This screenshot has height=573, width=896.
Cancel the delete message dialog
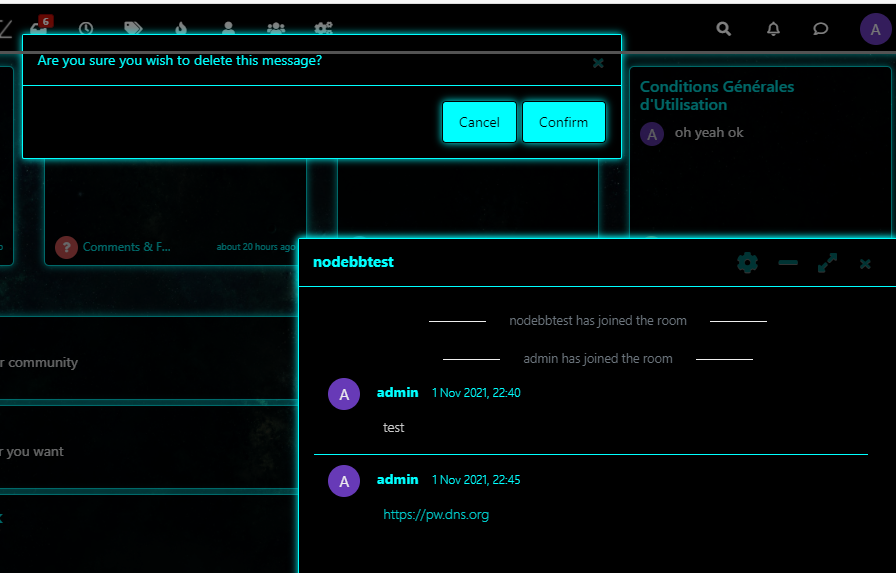pyautogui.click(x=479, y=122)
